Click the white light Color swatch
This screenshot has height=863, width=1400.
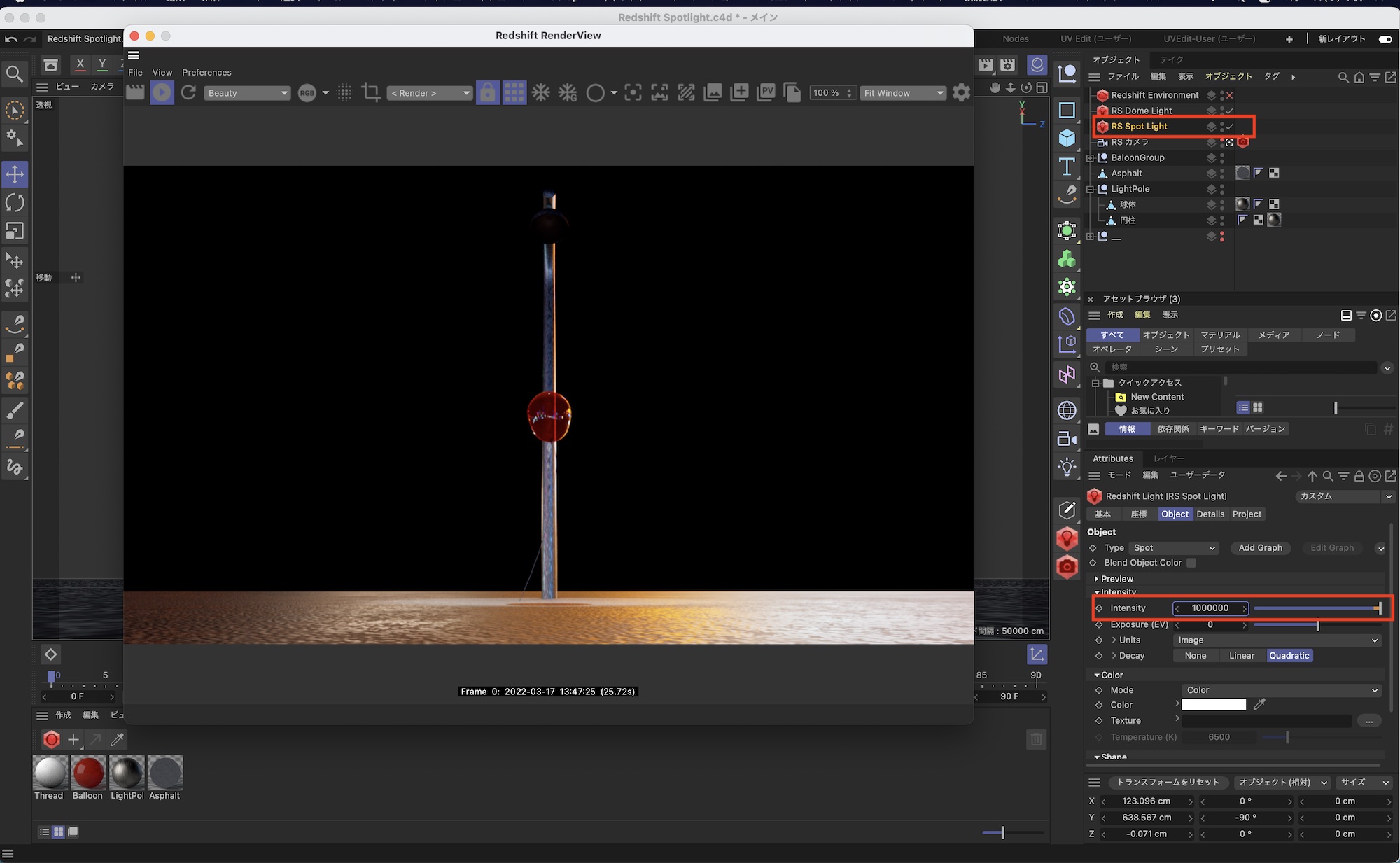[1214, 705]
